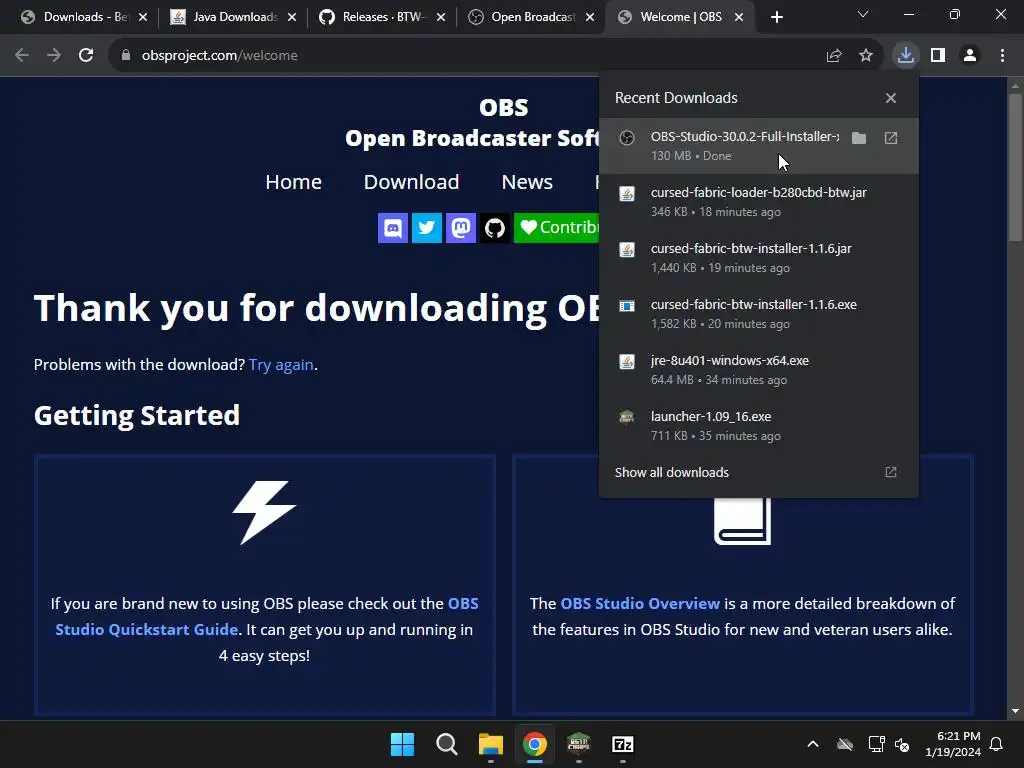Open the tab search dropdown arrow
1024x768 pixels.
(863, 14)
